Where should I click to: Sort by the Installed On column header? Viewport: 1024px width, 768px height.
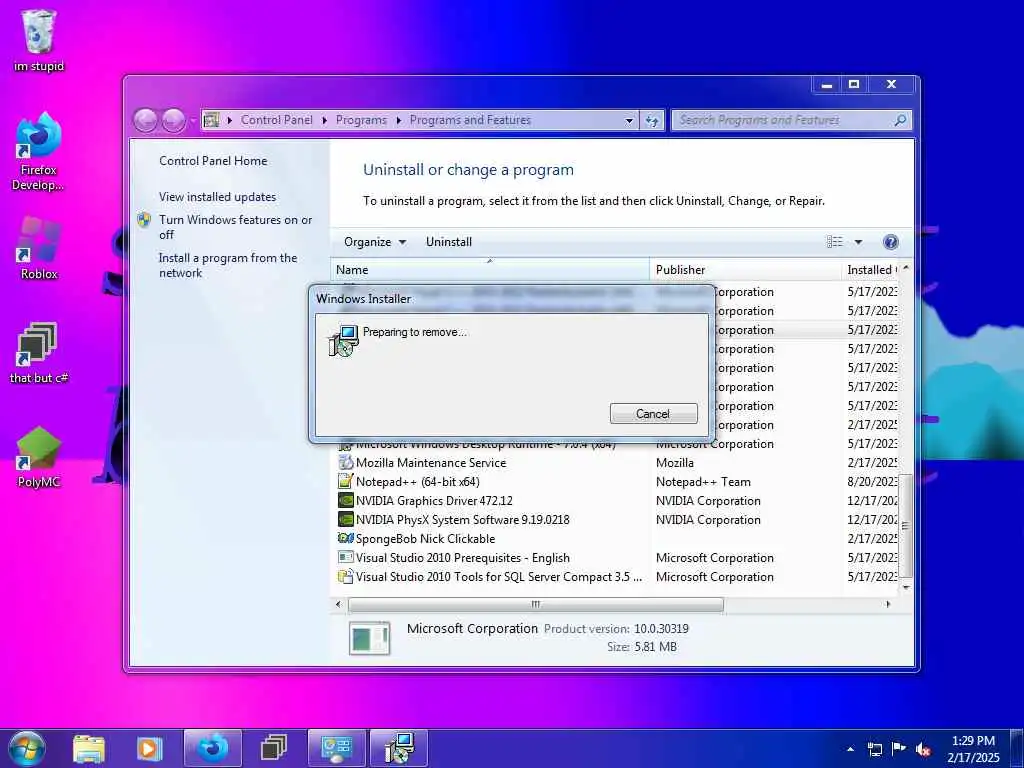click(x=870, y=270)
